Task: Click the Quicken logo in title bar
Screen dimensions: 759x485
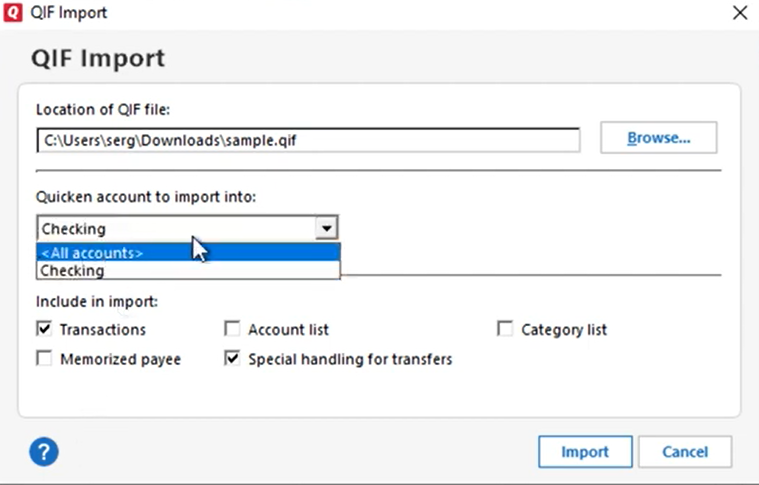Action: [13, 13]
